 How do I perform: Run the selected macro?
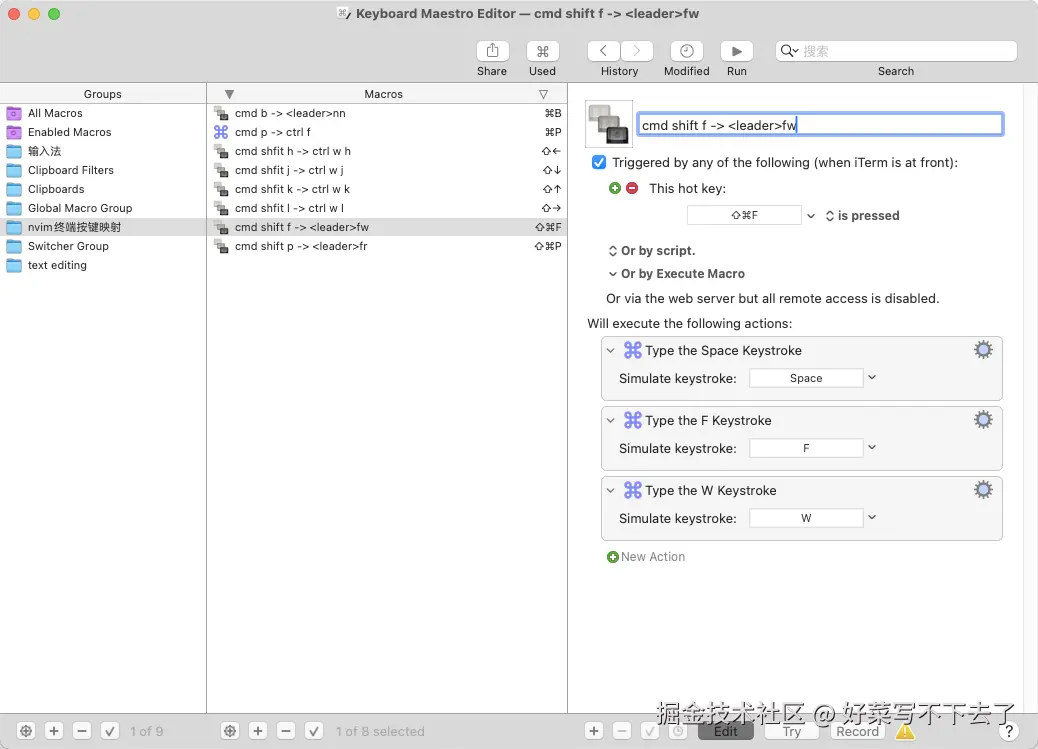click(x=736, y=51)
